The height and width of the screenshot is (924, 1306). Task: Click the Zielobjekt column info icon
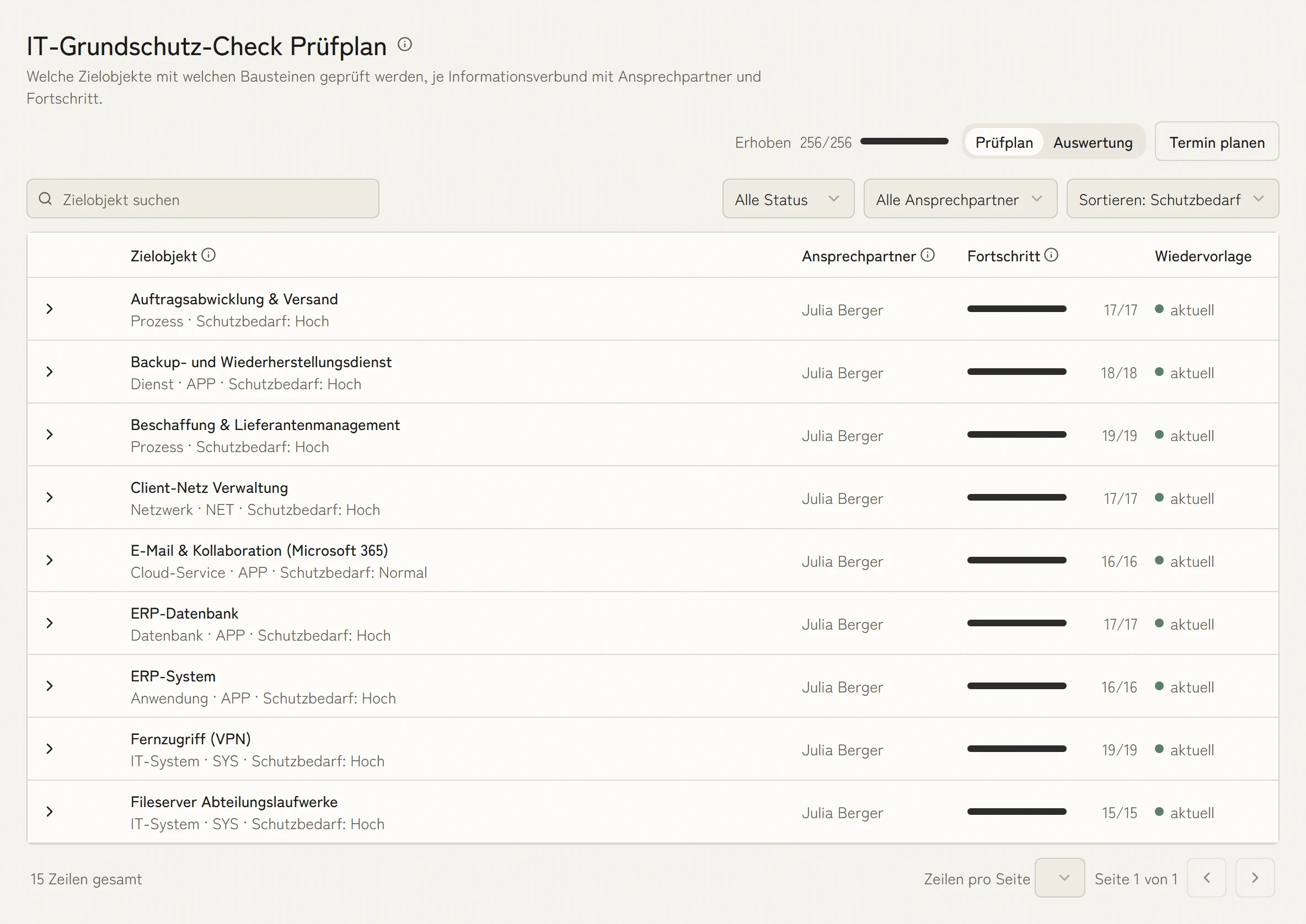pyautogui.click(x=209, y=255)
